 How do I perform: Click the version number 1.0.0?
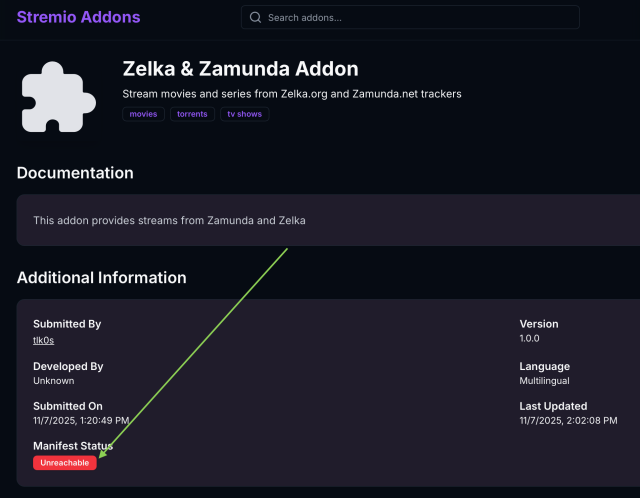tap(531, 340)
